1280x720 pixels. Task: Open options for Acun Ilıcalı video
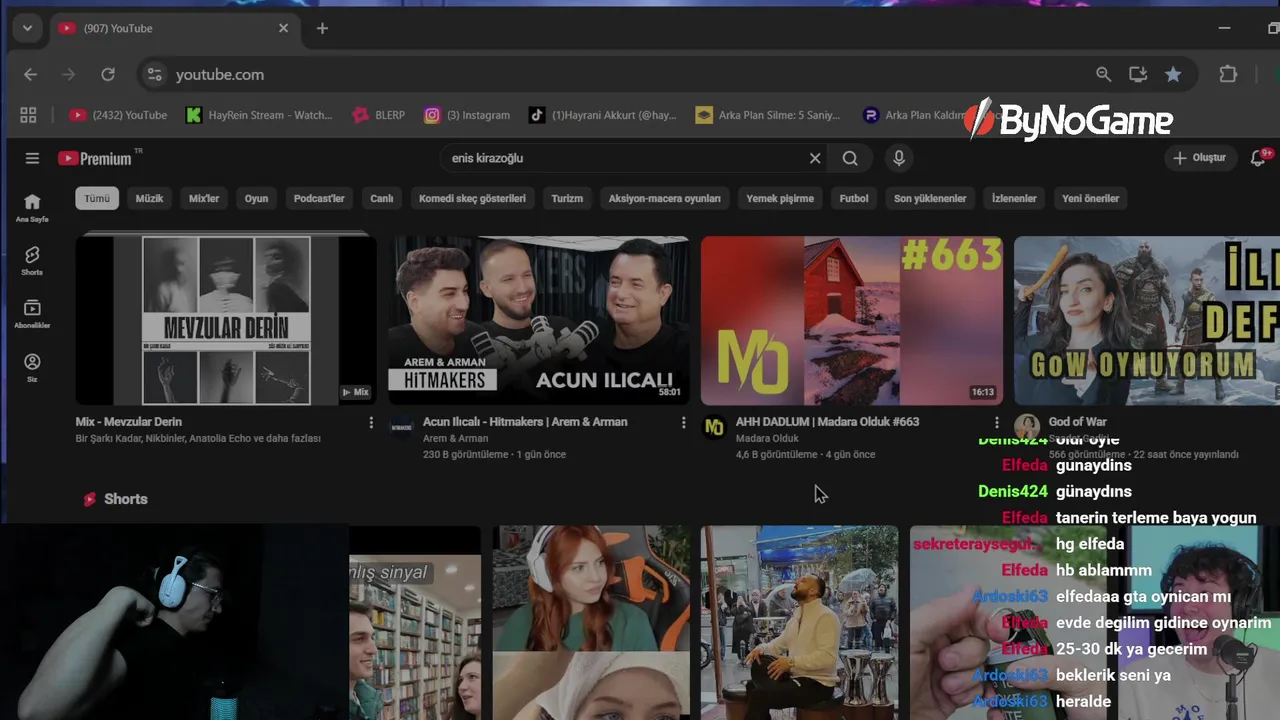click(x=684, y=423)
